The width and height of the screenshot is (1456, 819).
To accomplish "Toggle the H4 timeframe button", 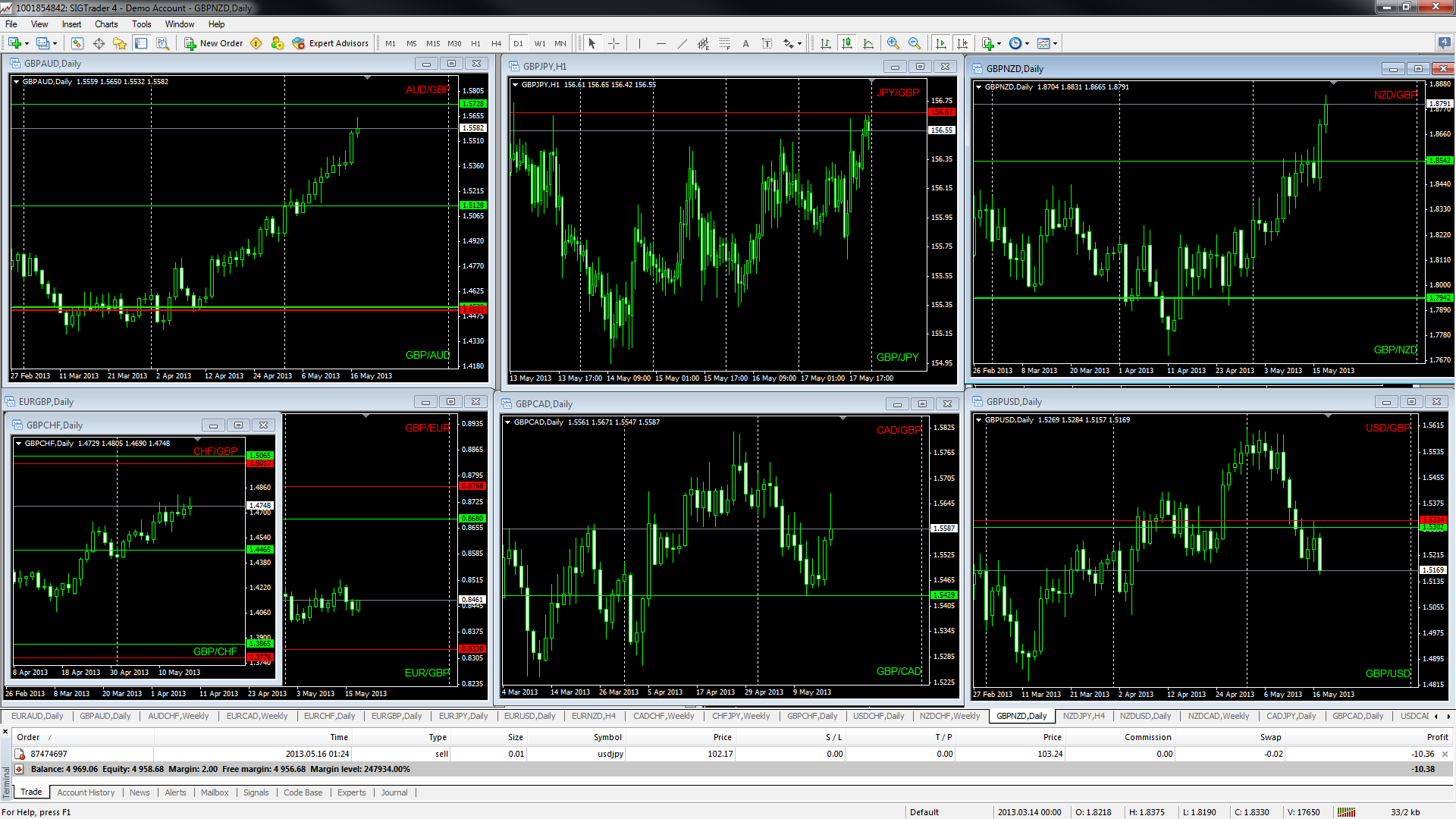I will click(x=497, y=43).
